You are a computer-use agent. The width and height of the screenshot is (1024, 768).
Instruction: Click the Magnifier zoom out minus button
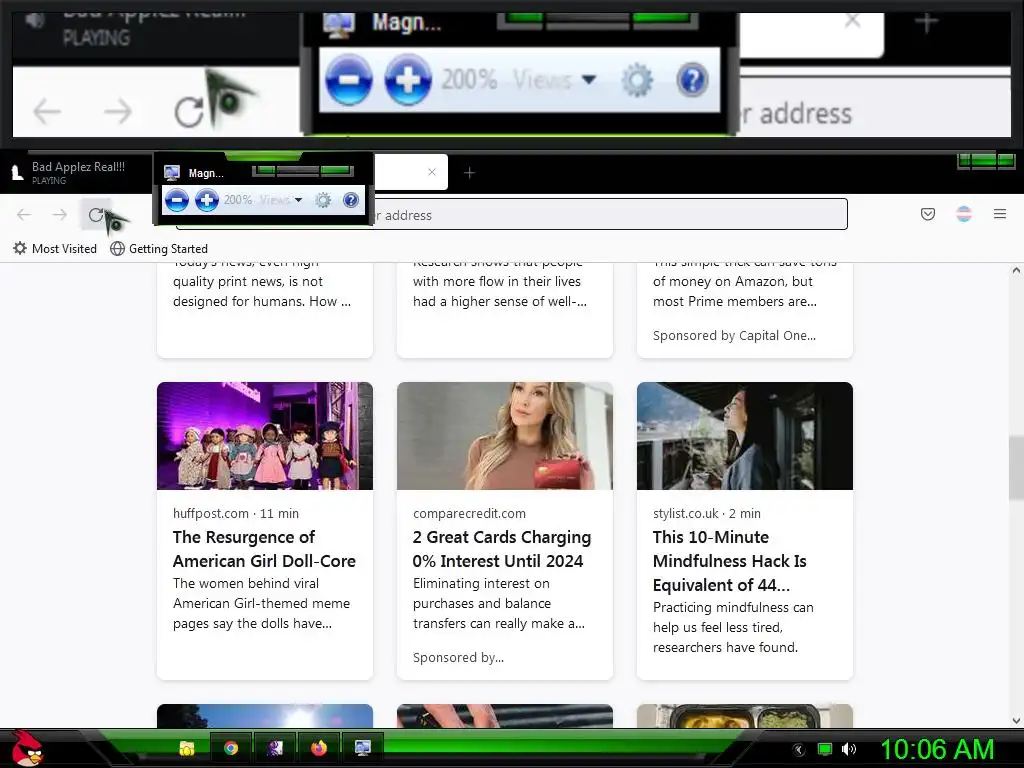pyautogui.click(x=176, y=200)
